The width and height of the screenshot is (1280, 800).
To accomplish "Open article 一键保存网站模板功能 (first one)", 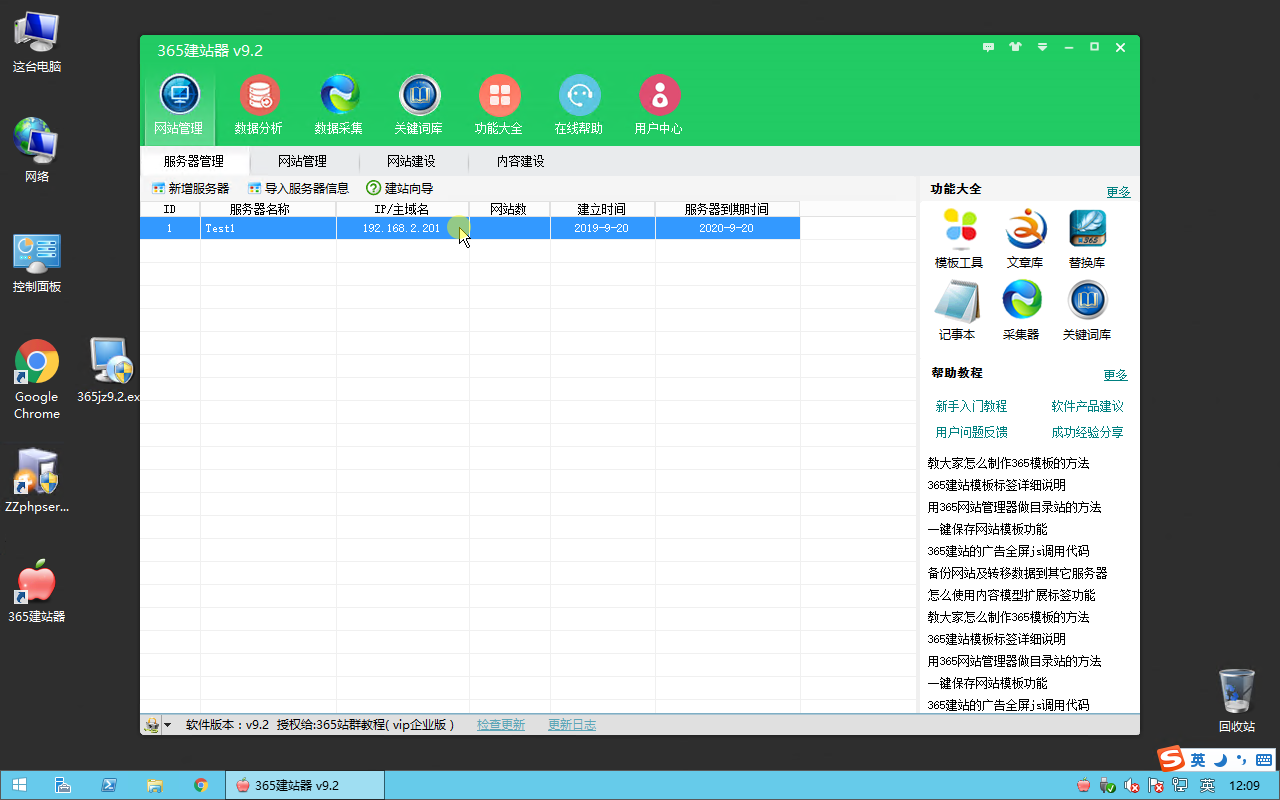I will [987, 529].
